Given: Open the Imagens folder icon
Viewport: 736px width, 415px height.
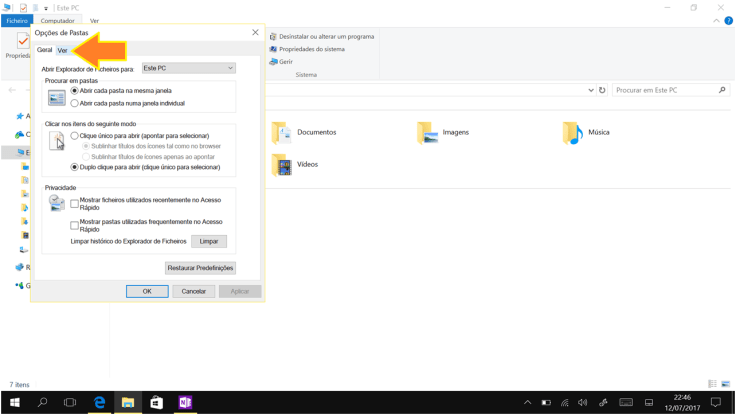Looking at the screenshot, I should click(x=427, y=133).
